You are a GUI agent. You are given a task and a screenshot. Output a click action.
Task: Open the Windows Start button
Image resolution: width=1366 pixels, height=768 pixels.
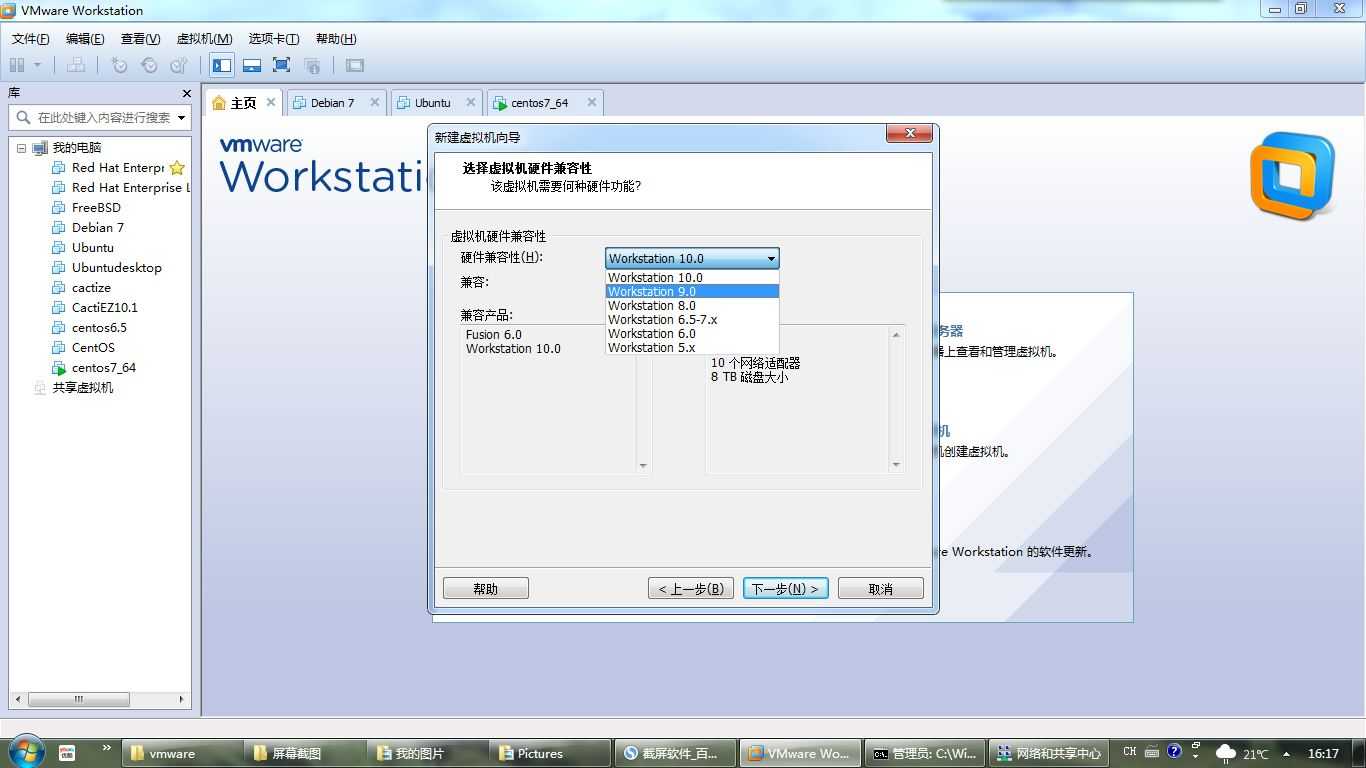pos(26,752)
